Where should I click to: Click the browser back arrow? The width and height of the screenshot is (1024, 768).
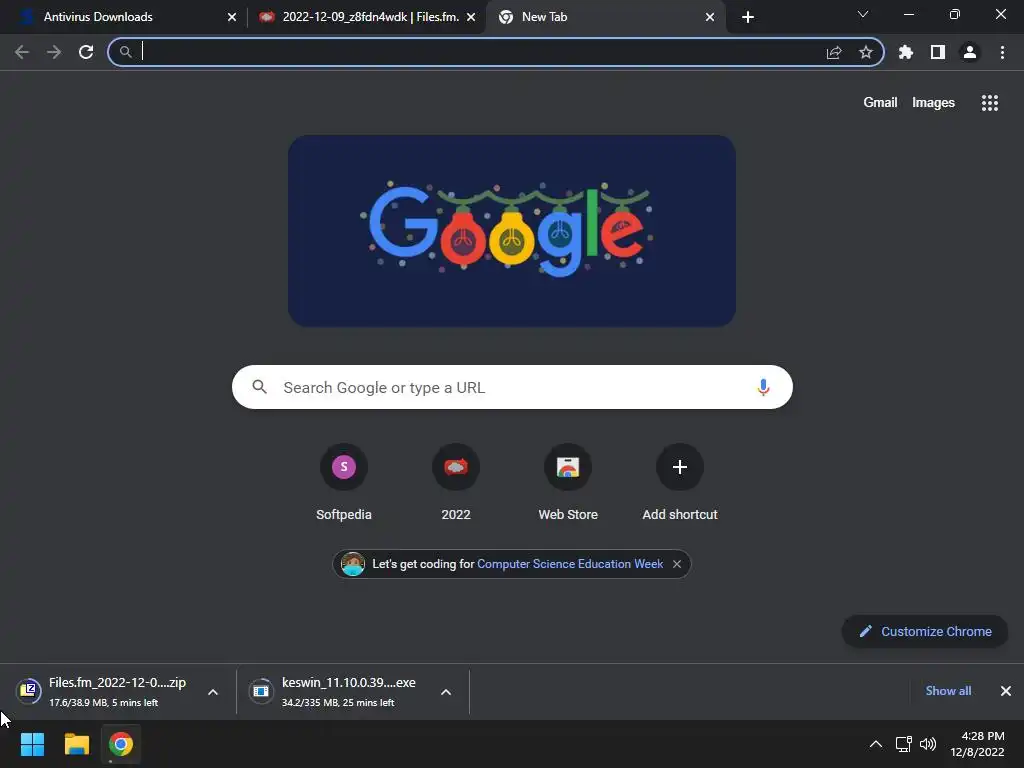[22, 52]
